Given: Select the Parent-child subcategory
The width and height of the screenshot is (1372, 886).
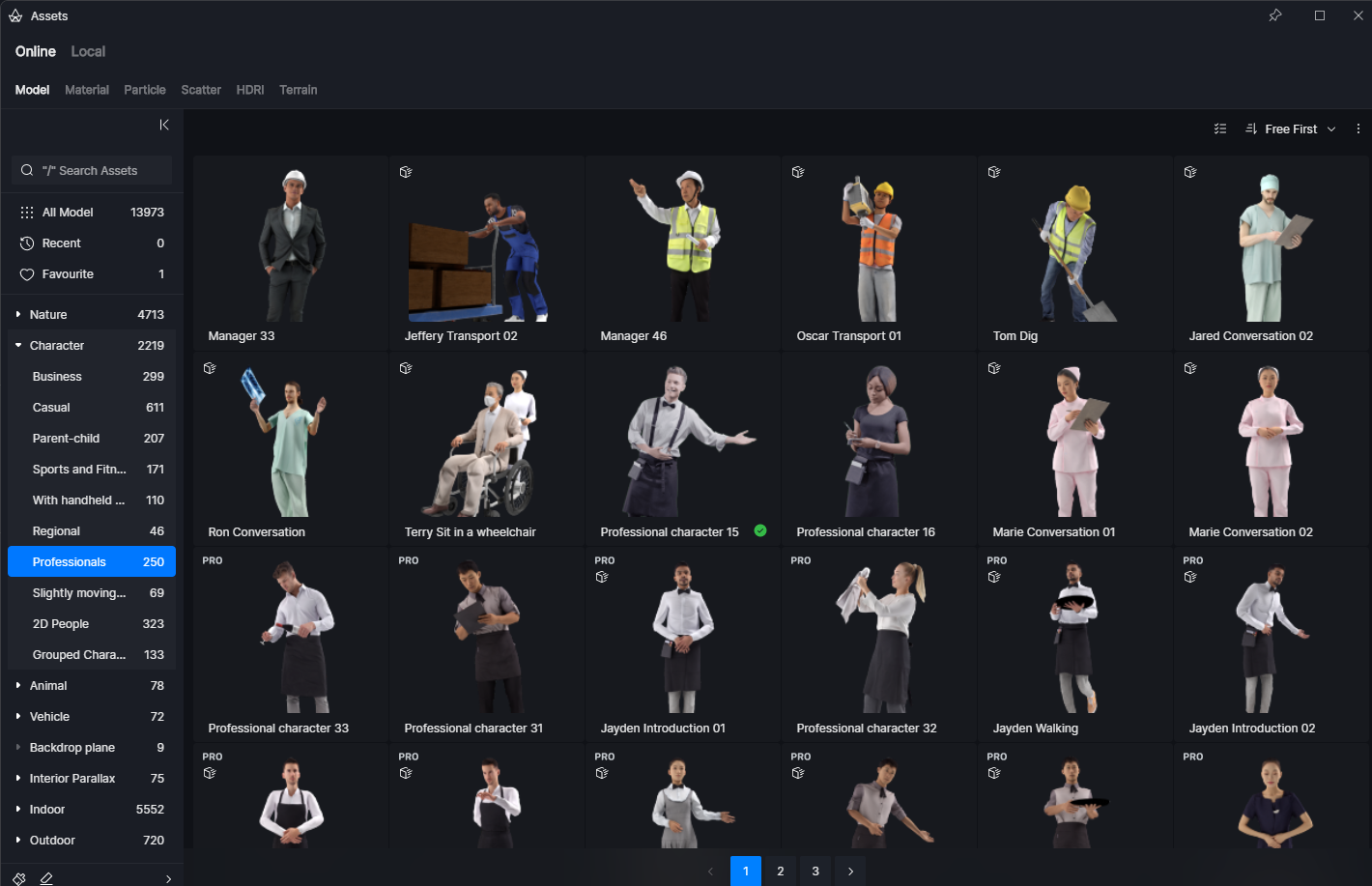Looking at the screenshot, I should [92, 438].
